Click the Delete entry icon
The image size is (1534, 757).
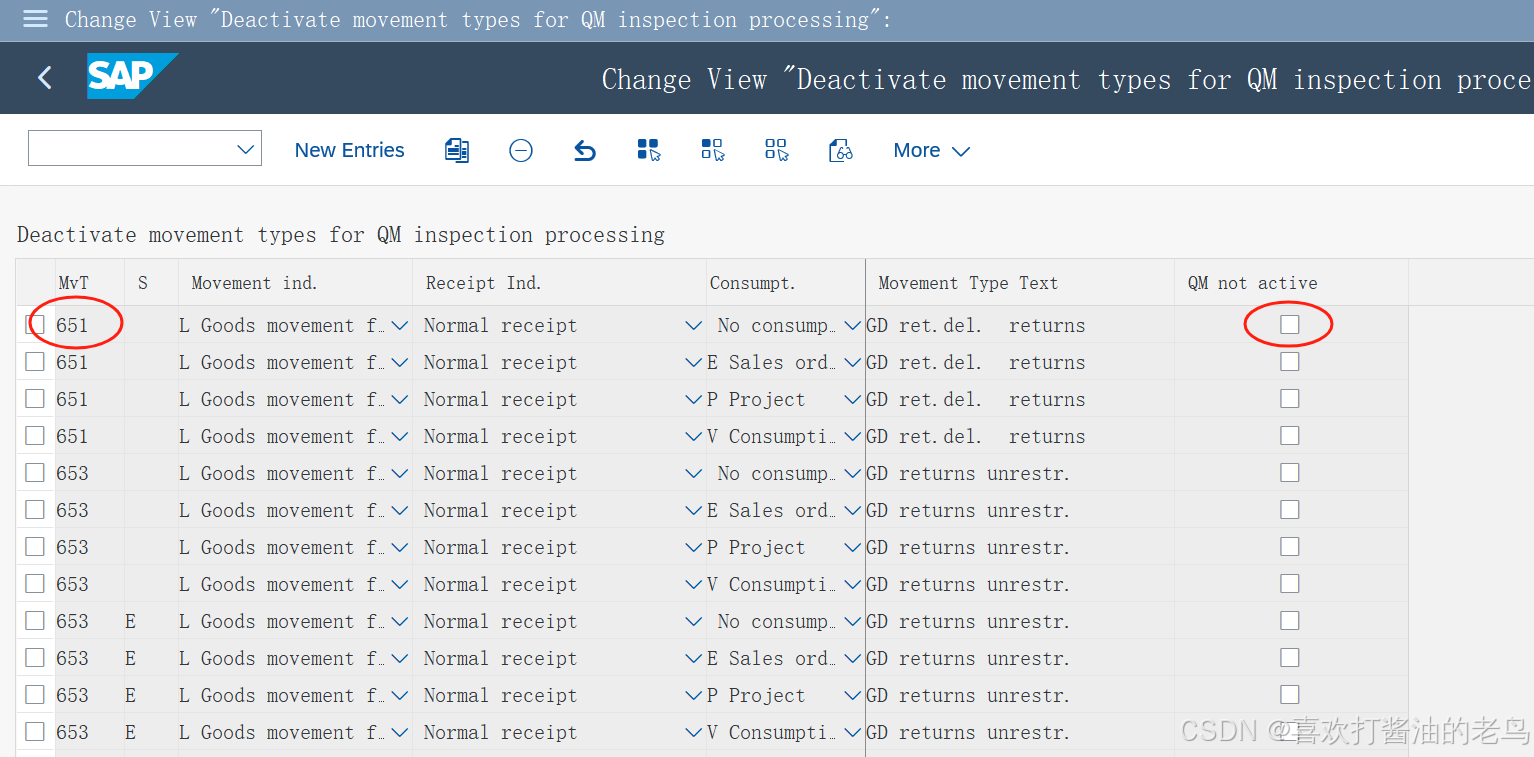(x=521, y=150)
